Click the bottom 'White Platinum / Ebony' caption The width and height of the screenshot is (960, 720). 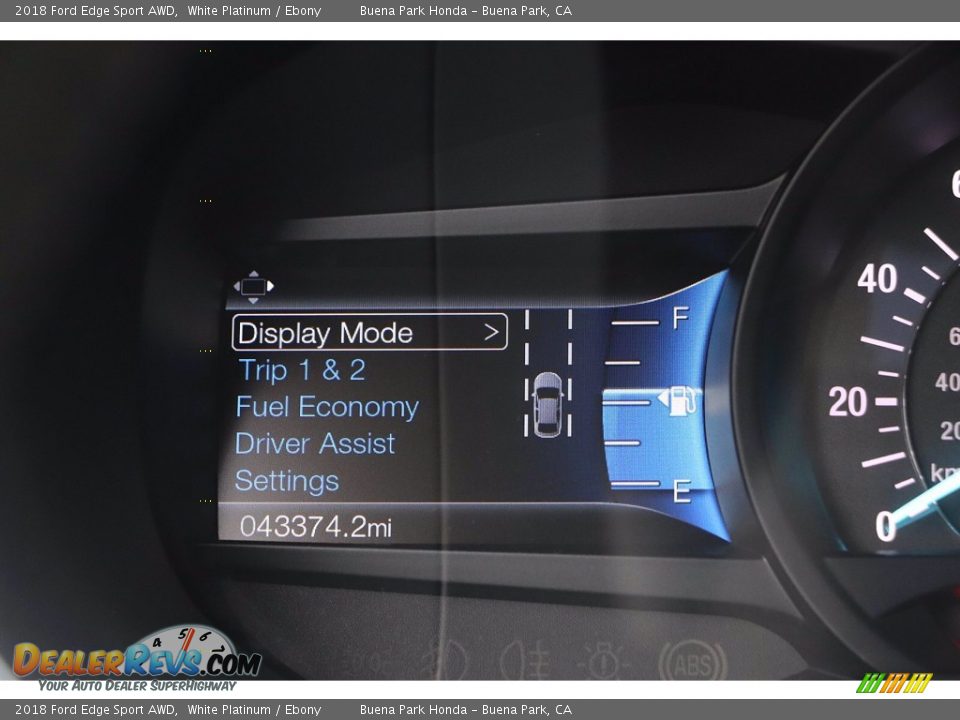point(254,710)
